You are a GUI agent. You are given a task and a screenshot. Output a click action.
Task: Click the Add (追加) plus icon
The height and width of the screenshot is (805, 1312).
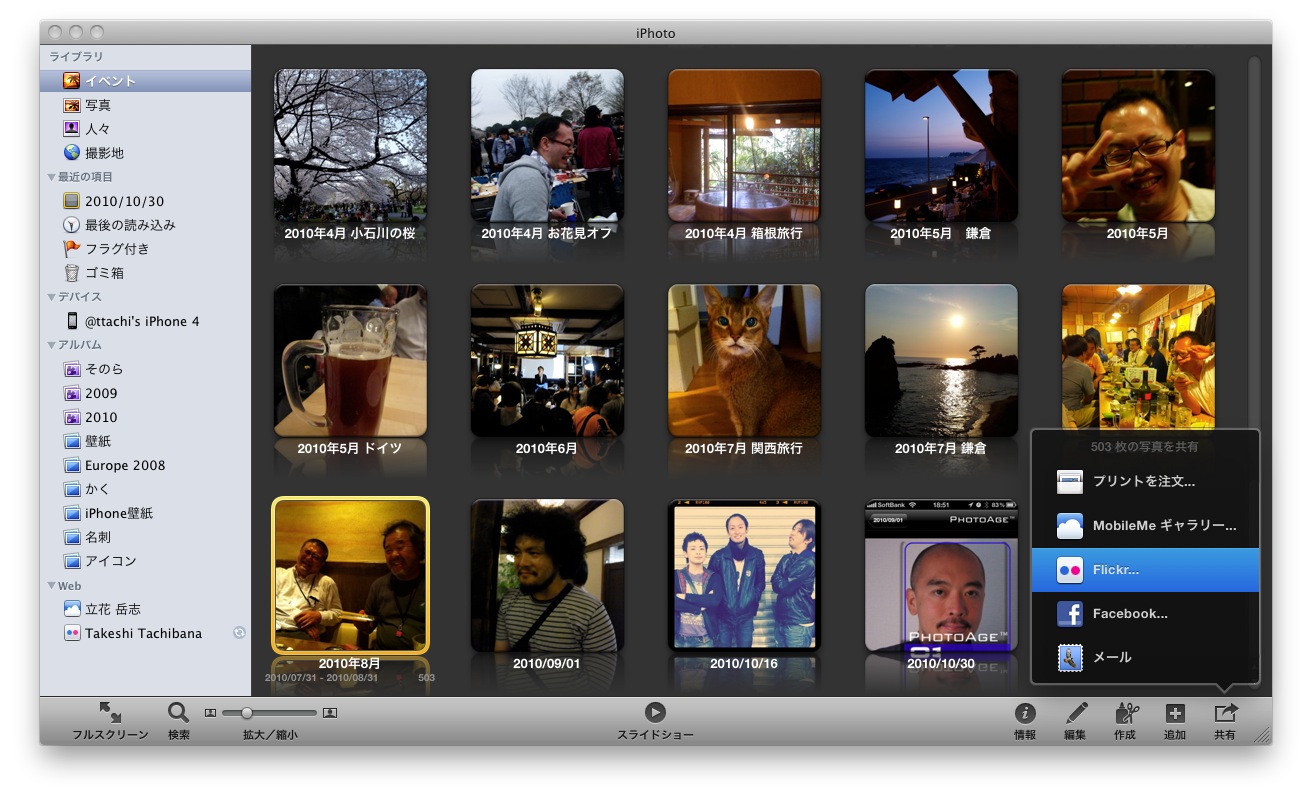1175,713
